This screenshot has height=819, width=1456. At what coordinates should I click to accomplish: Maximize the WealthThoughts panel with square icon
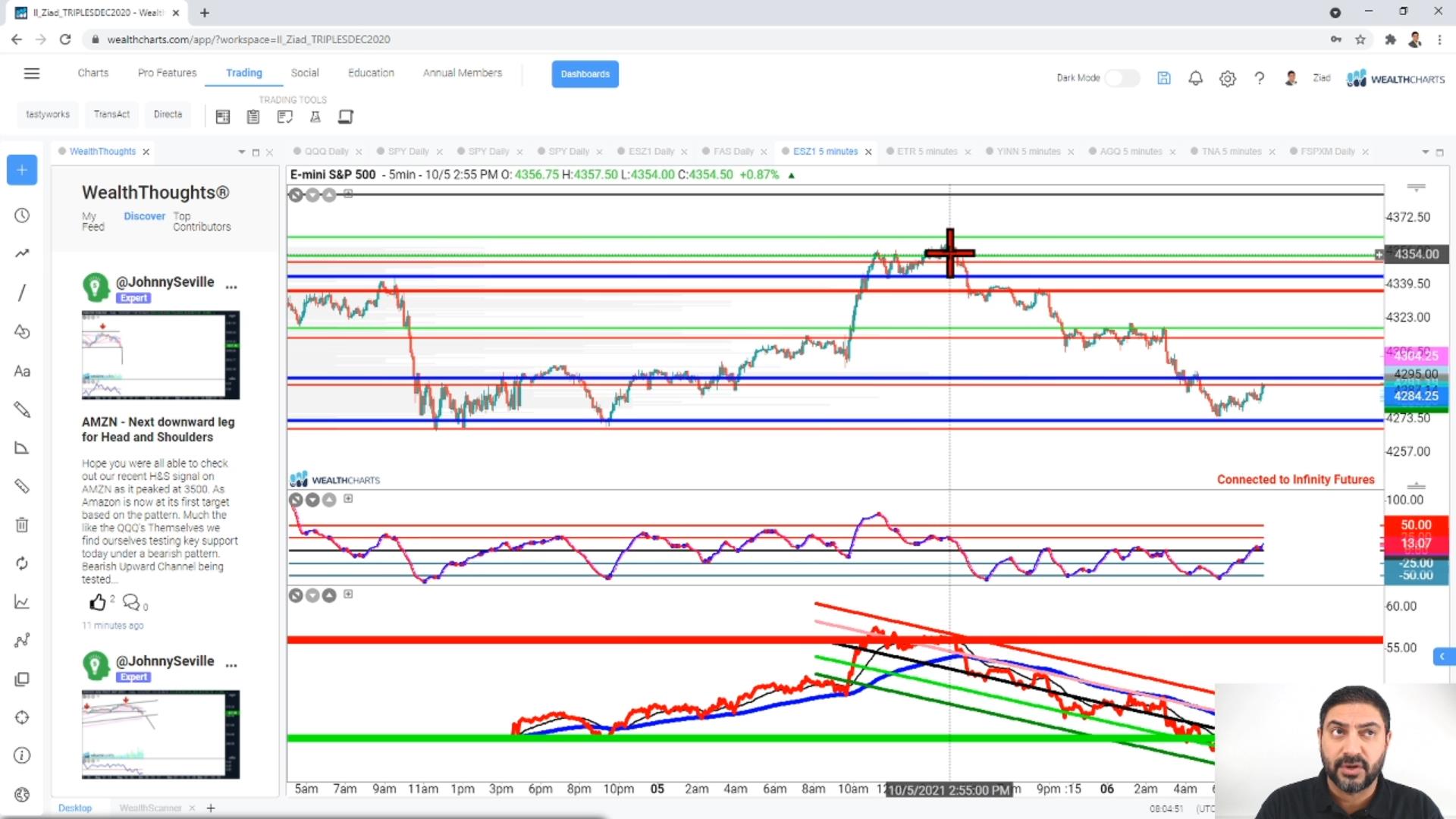click(256, 152)
